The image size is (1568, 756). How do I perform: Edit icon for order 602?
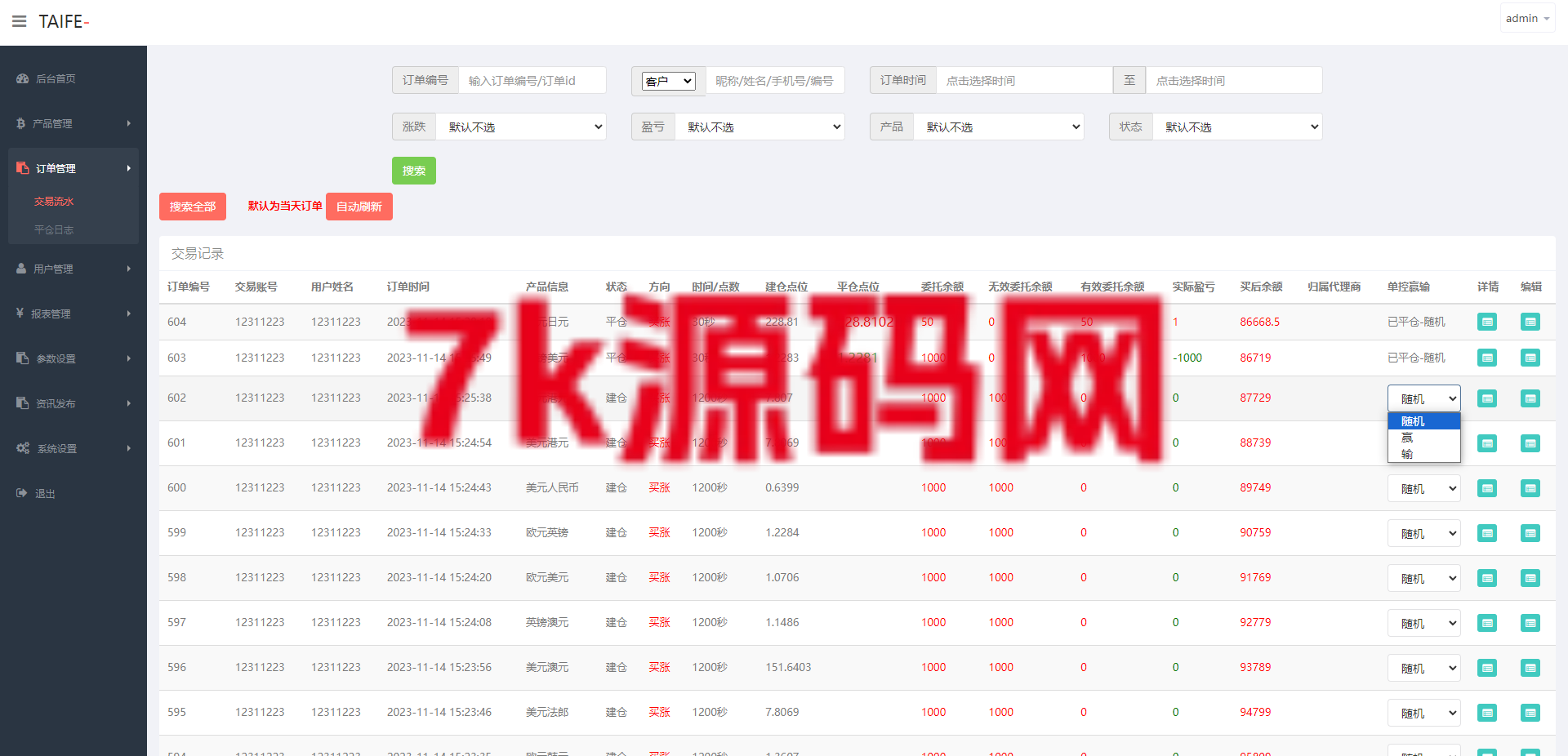point(1530,398)
